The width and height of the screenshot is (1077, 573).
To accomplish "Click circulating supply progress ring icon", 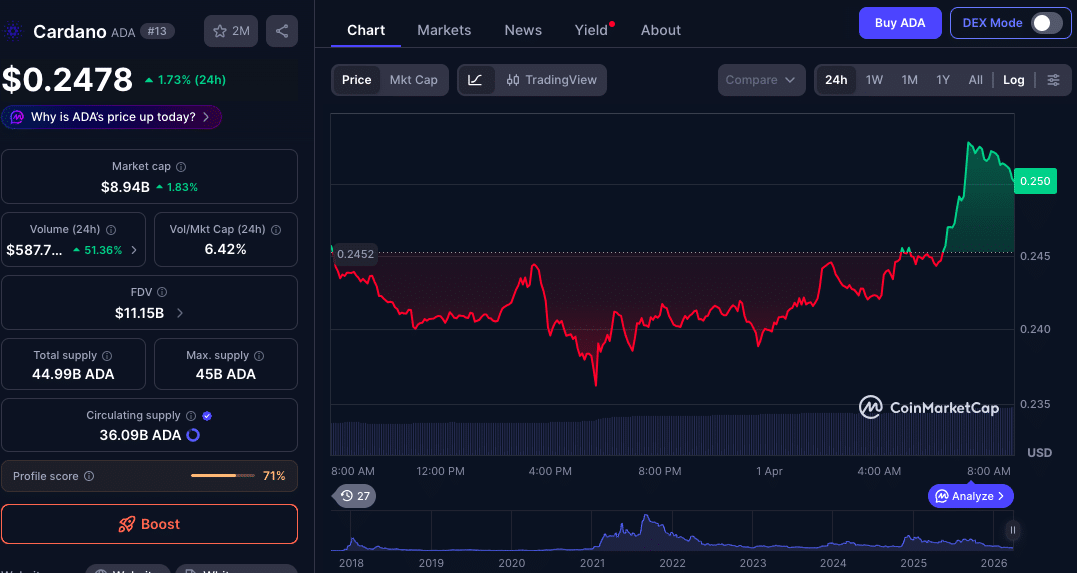I will coord(193,435).
